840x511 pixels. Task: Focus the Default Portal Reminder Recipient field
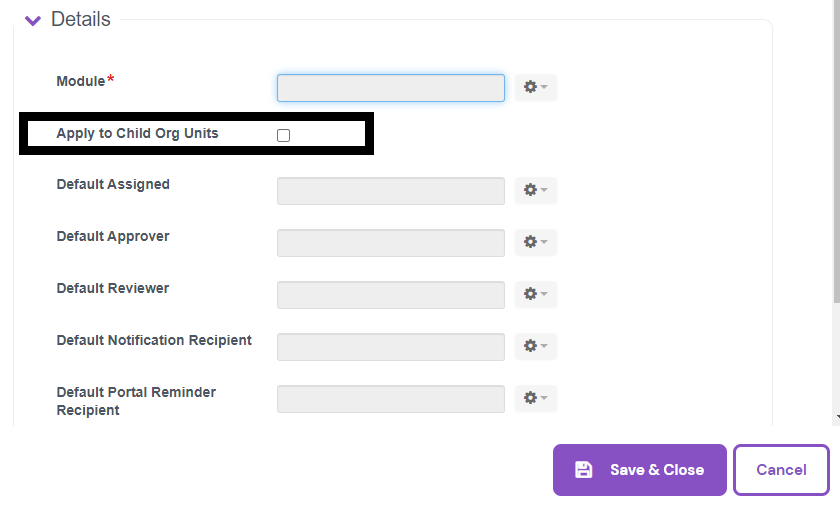tap(390, 398)
